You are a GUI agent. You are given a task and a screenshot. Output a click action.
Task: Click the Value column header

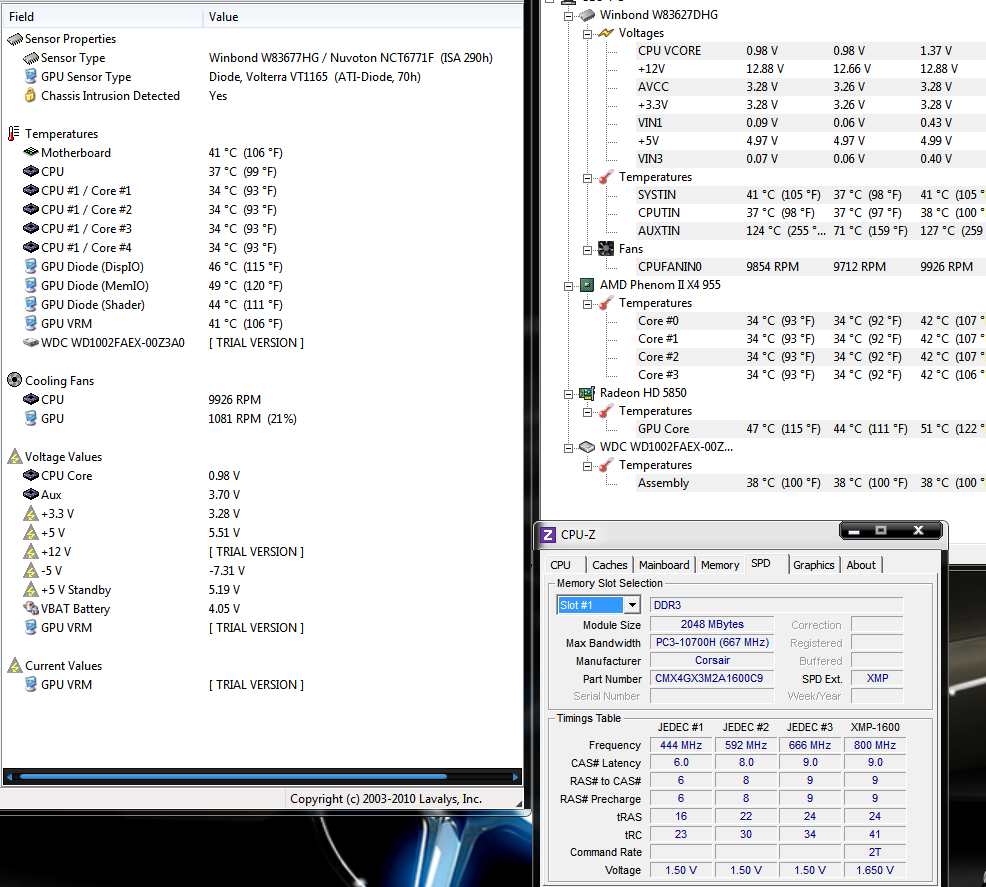pyautogui.click(x=363, y=17)
